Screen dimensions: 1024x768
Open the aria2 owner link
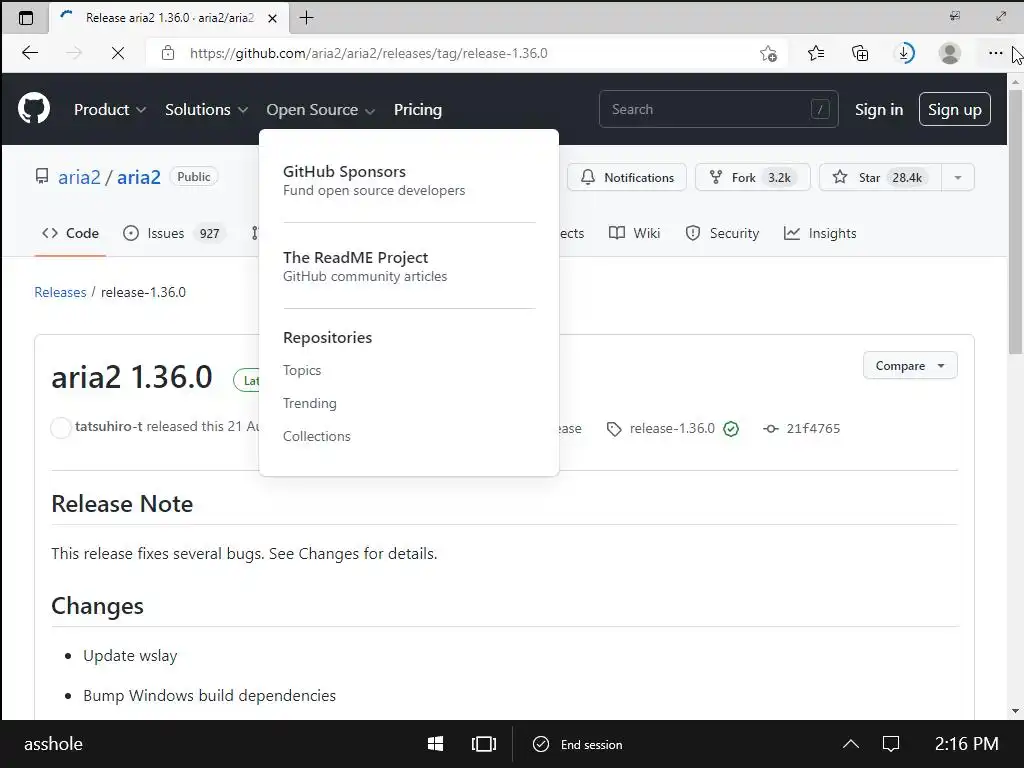click(79, 177)
